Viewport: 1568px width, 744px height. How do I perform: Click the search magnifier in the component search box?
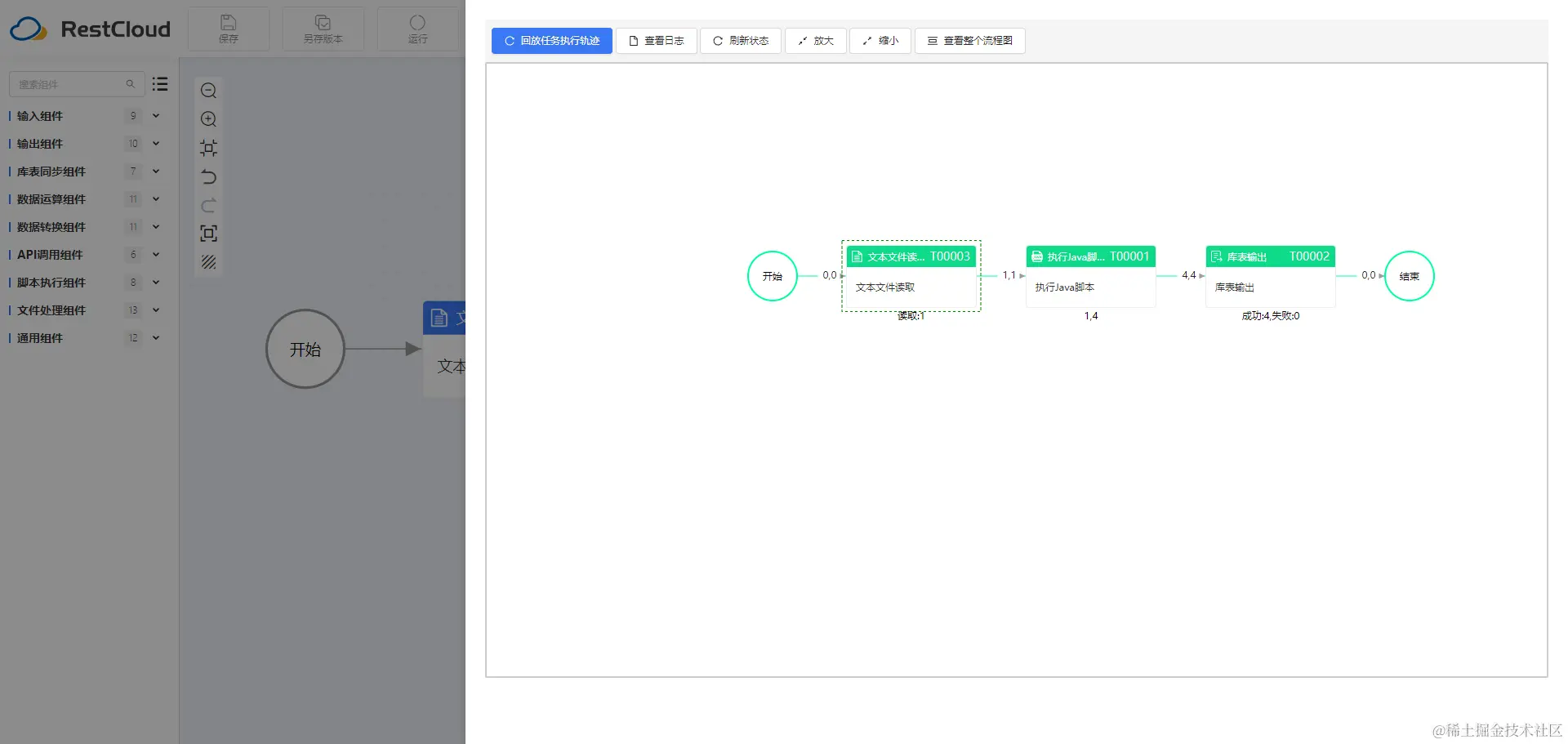(130, 84)
